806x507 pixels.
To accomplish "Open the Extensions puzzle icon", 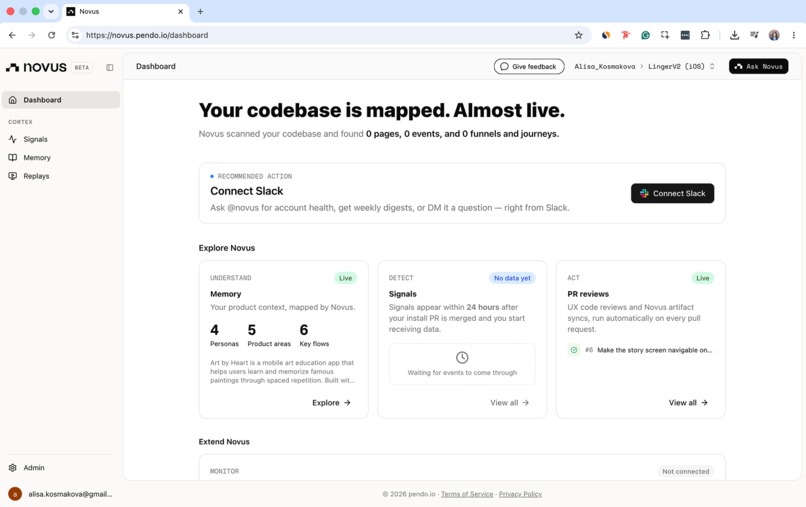I will (x=705, y=35).
